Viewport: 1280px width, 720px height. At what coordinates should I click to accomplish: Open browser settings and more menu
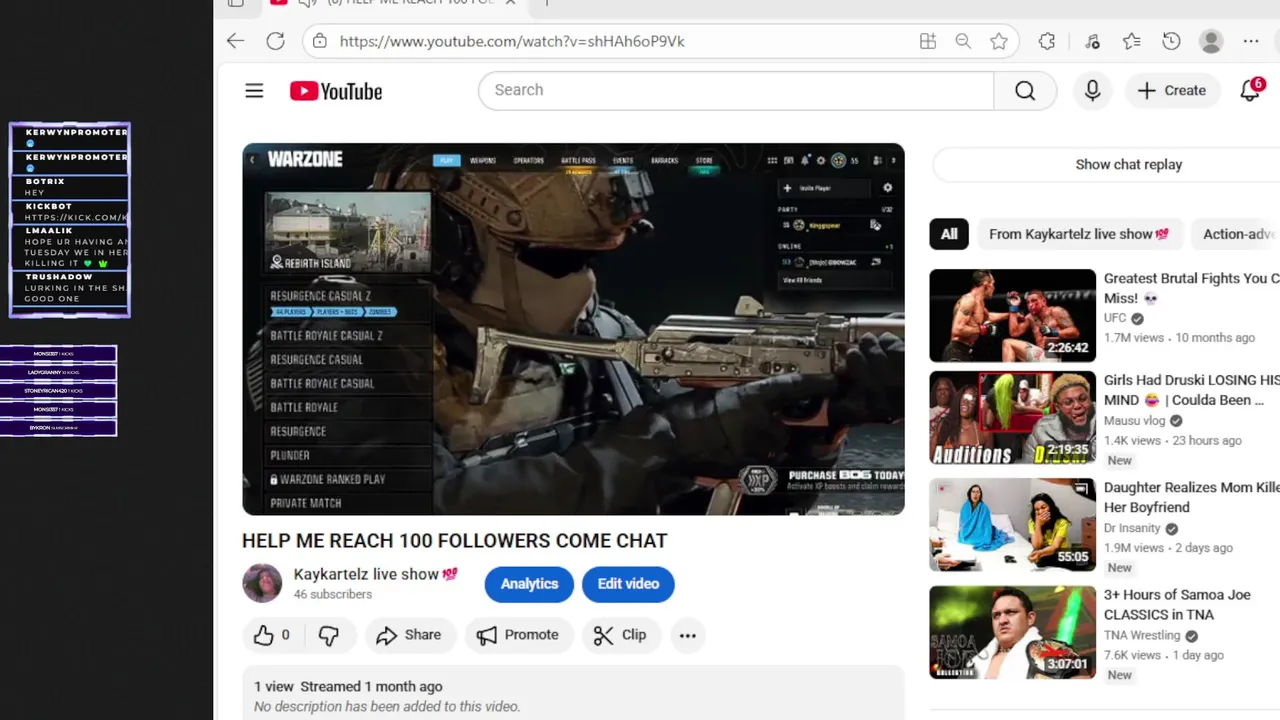click(1251, 41)
